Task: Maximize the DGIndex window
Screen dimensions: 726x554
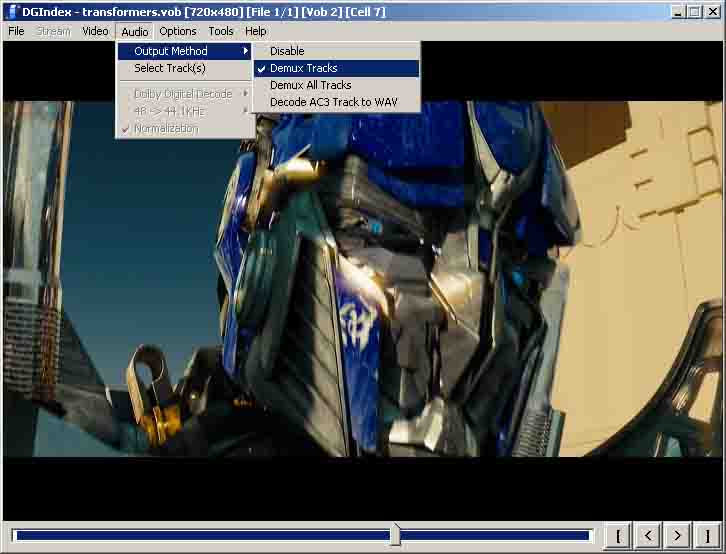Action: pyautogui.click(x=695, y=12)
